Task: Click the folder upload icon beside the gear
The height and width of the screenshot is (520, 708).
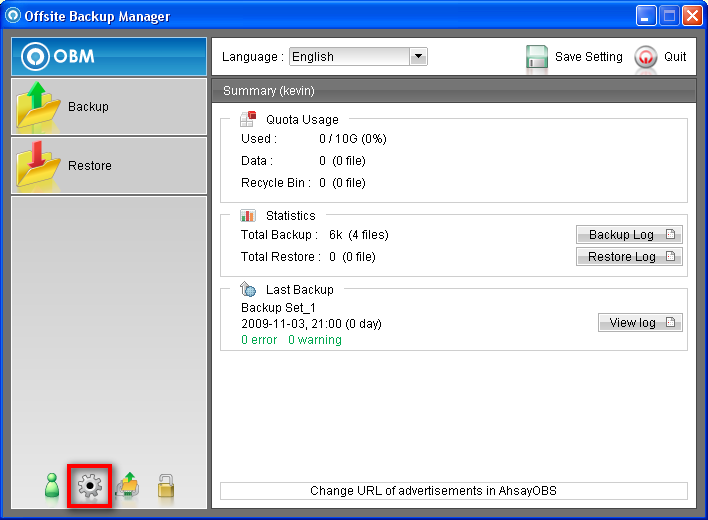Action: (x=128, y=486)
